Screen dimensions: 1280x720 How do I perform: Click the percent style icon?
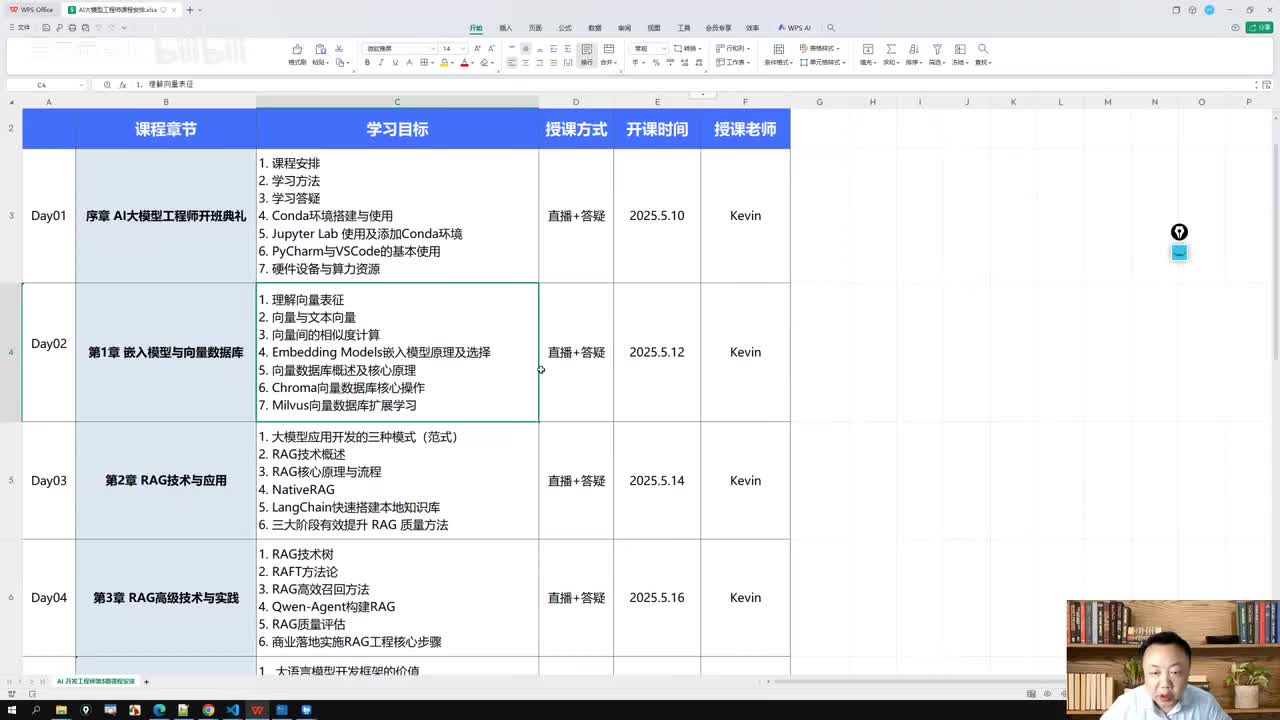tap(656, 62)
